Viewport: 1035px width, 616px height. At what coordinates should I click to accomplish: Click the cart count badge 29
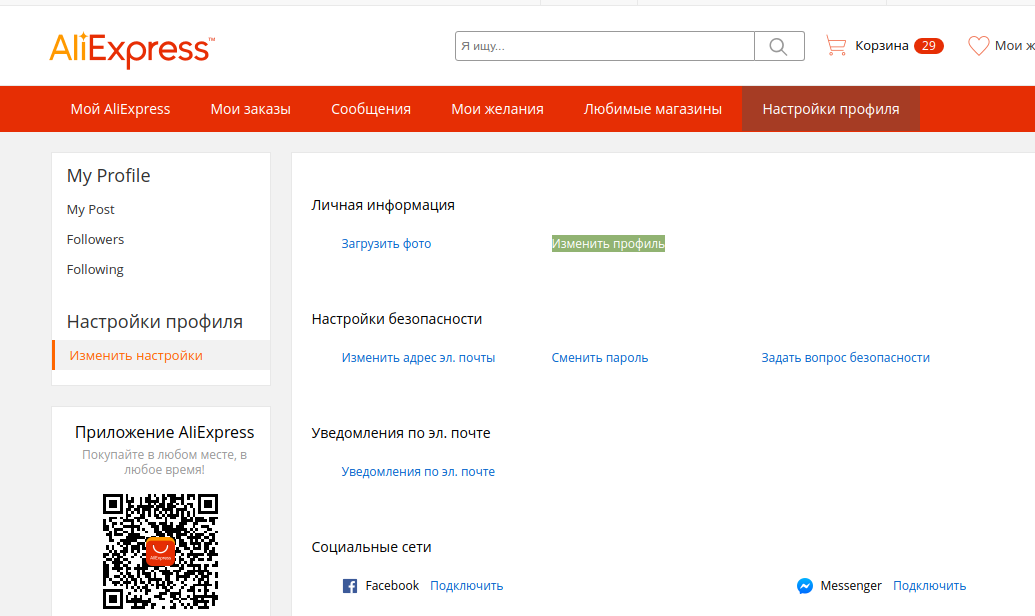pos(929,46)
